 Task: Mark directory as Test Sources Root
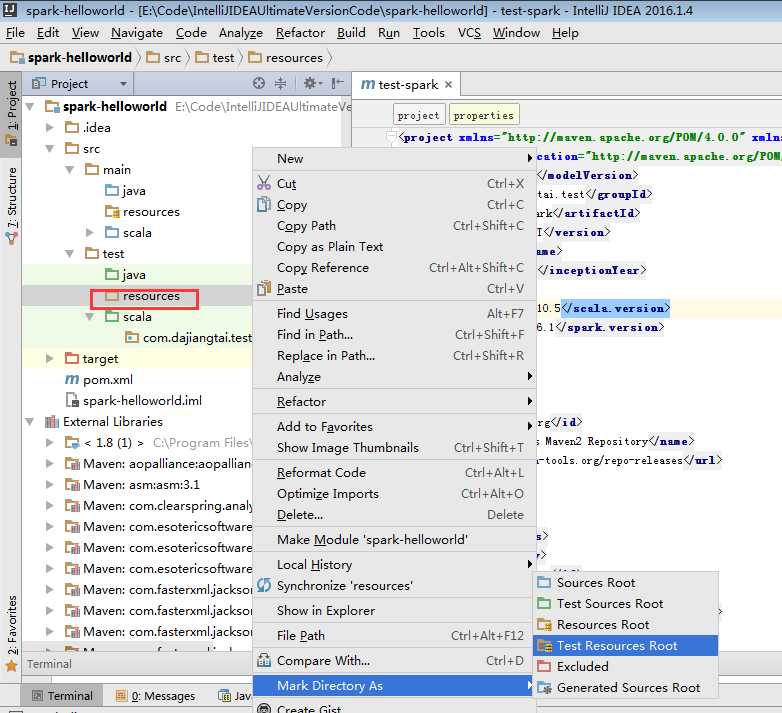(626, 603)
